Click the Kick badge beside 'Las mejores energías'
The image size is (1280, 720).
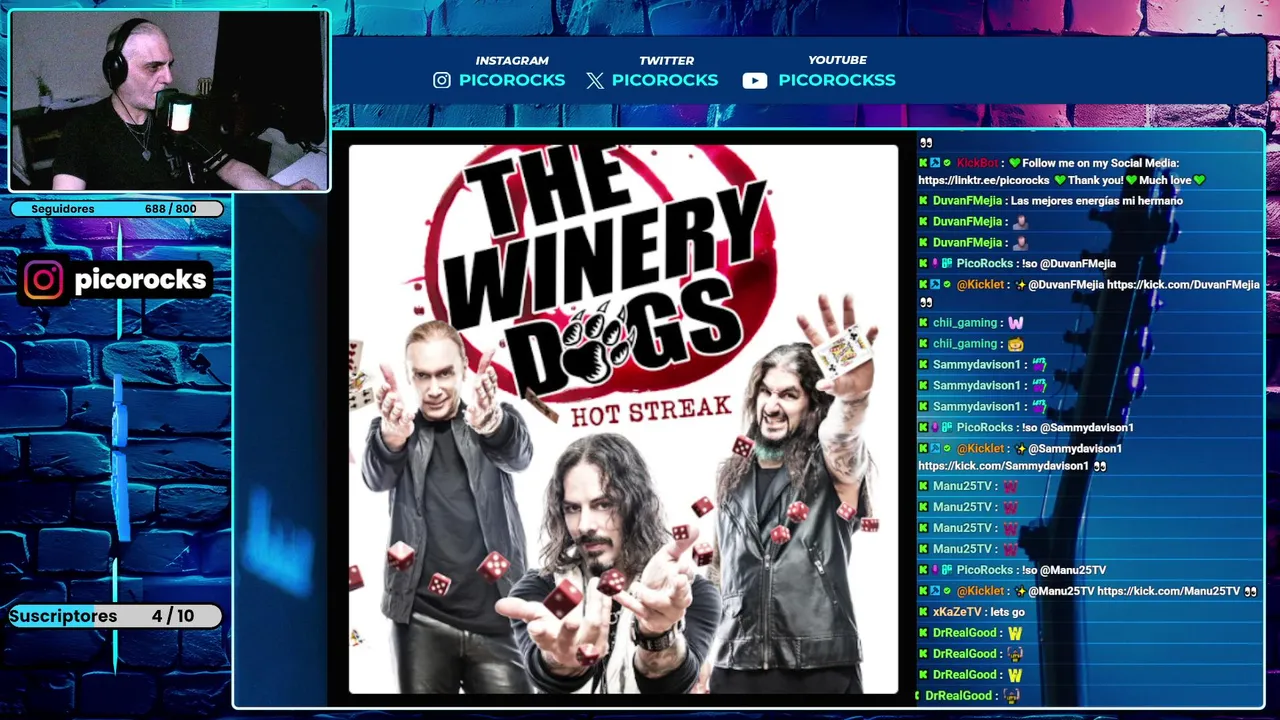click(923, 201)
